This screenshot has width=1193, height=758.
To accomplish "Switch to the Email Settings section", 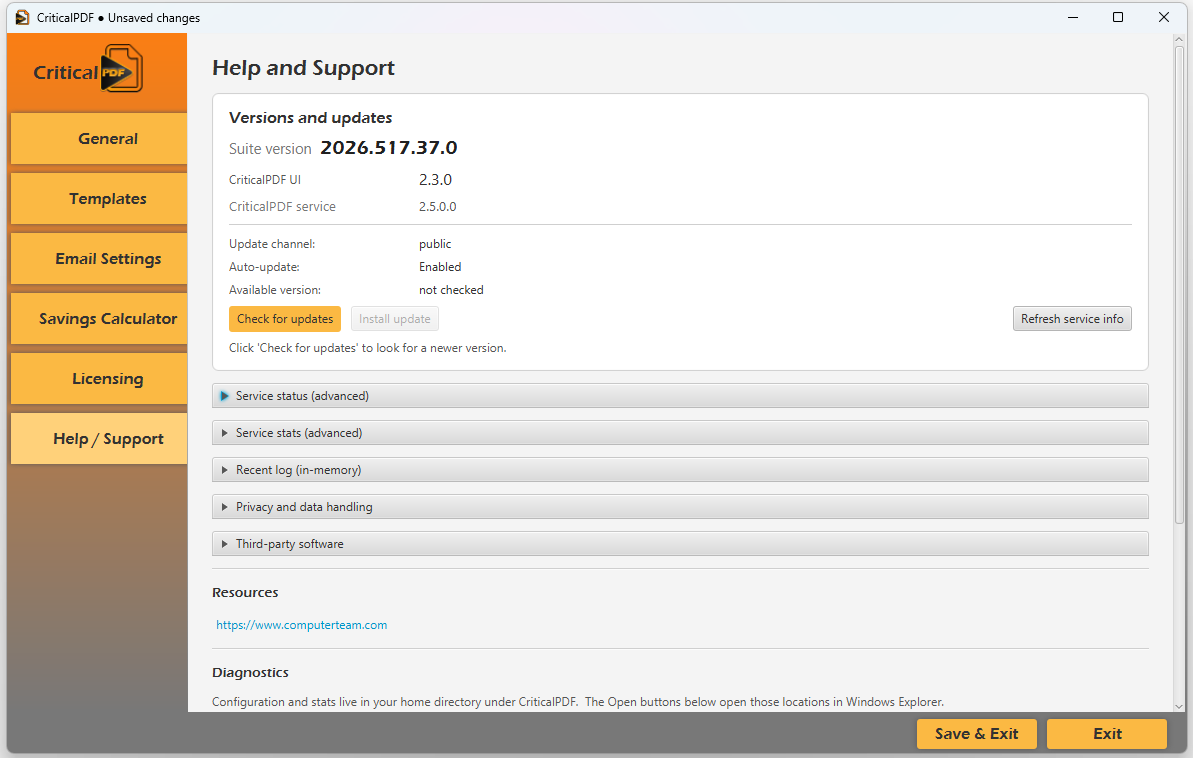I will 99,259.
